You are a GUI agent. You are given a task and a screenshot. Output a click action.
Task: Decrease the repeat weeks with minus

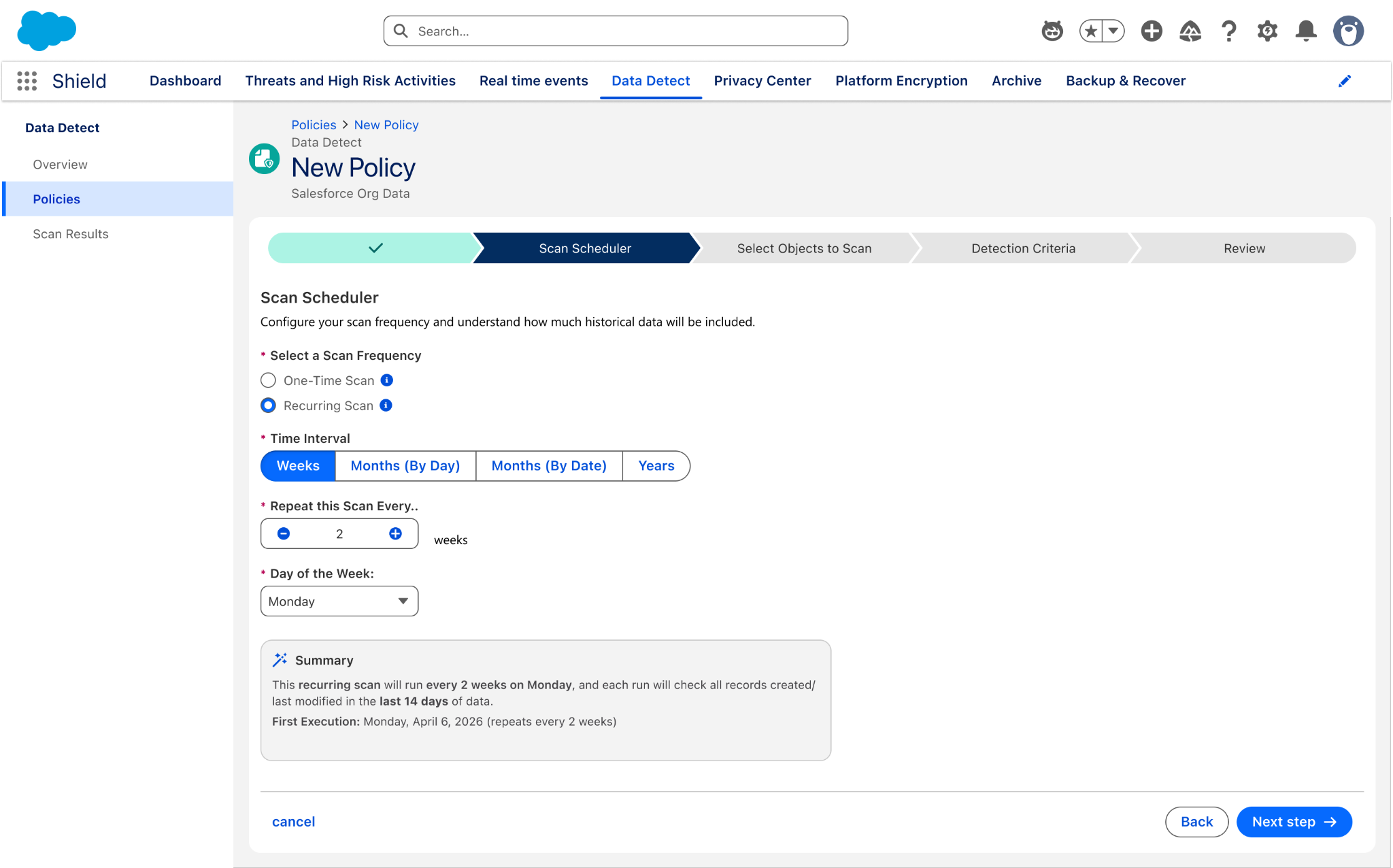[x=284, y=534]
